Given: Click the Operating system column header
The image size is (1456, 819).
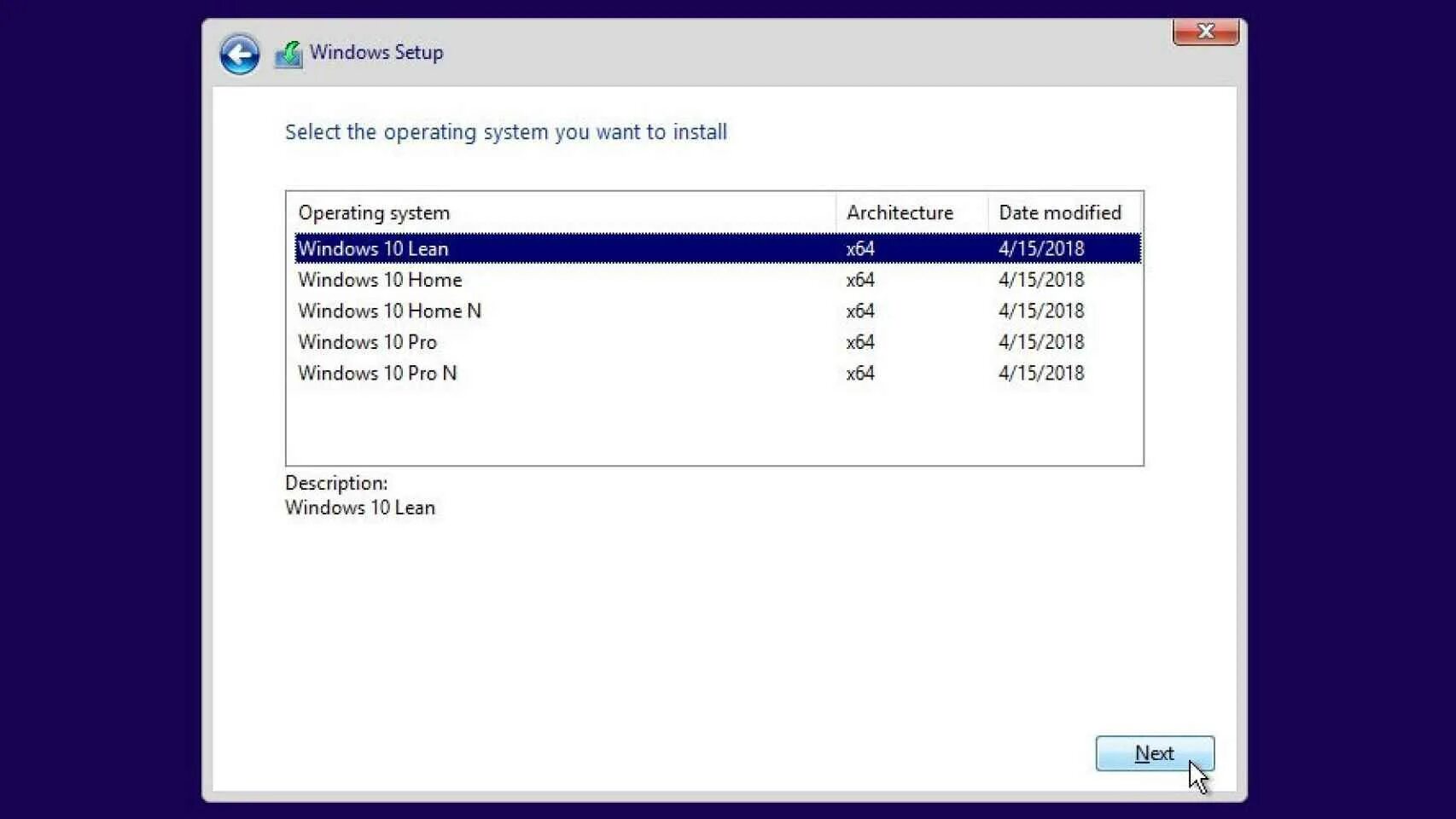Looking at the screenshot, I should click(x=562, y=212).
